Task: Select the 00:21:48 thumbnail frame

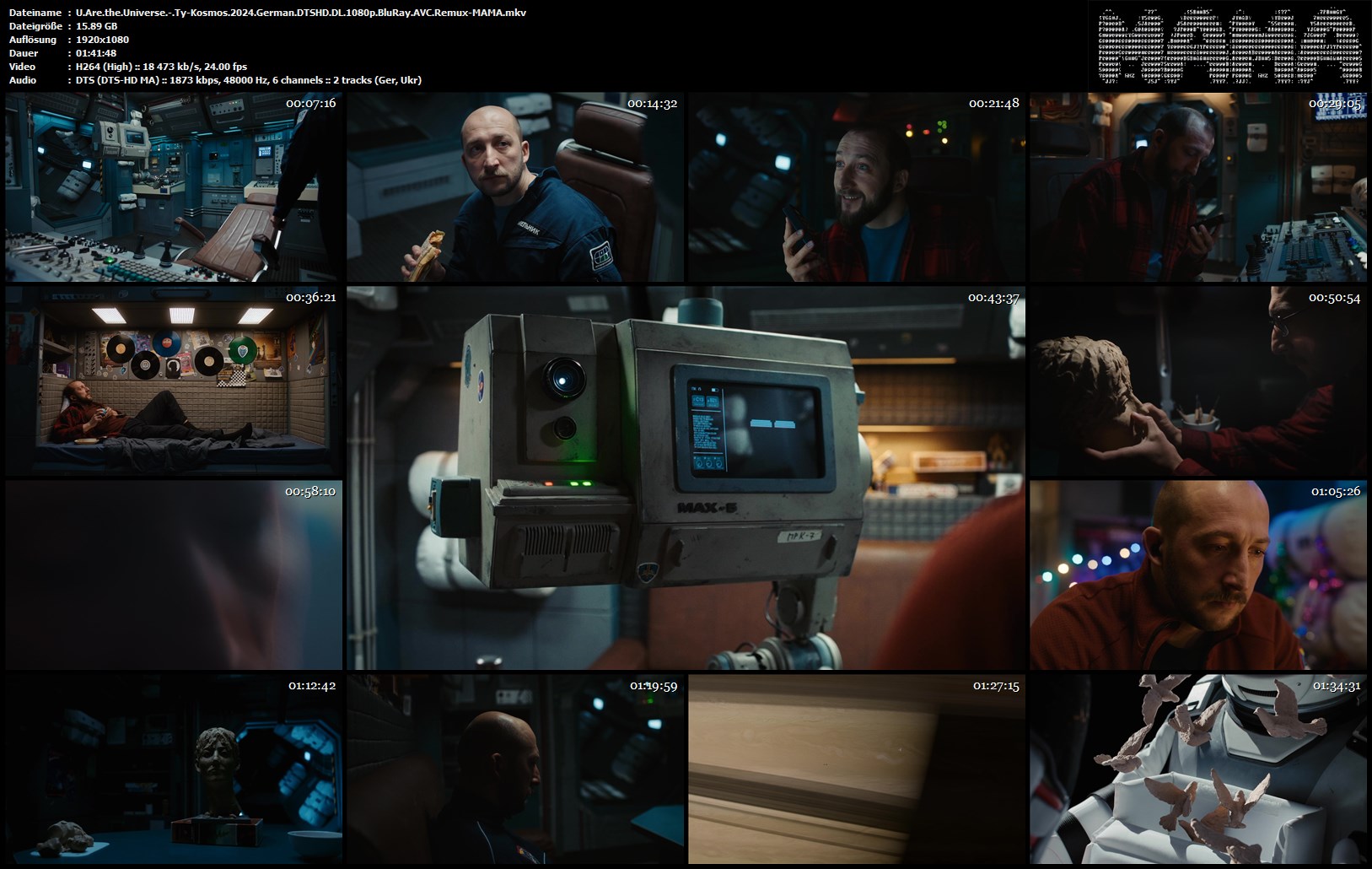Action: [x=857, y=187]
